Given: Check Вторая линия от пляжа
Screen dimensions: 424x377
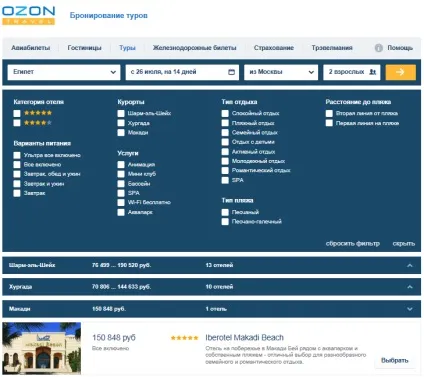Looking at the screenshot, I should (x=329, y=113).
